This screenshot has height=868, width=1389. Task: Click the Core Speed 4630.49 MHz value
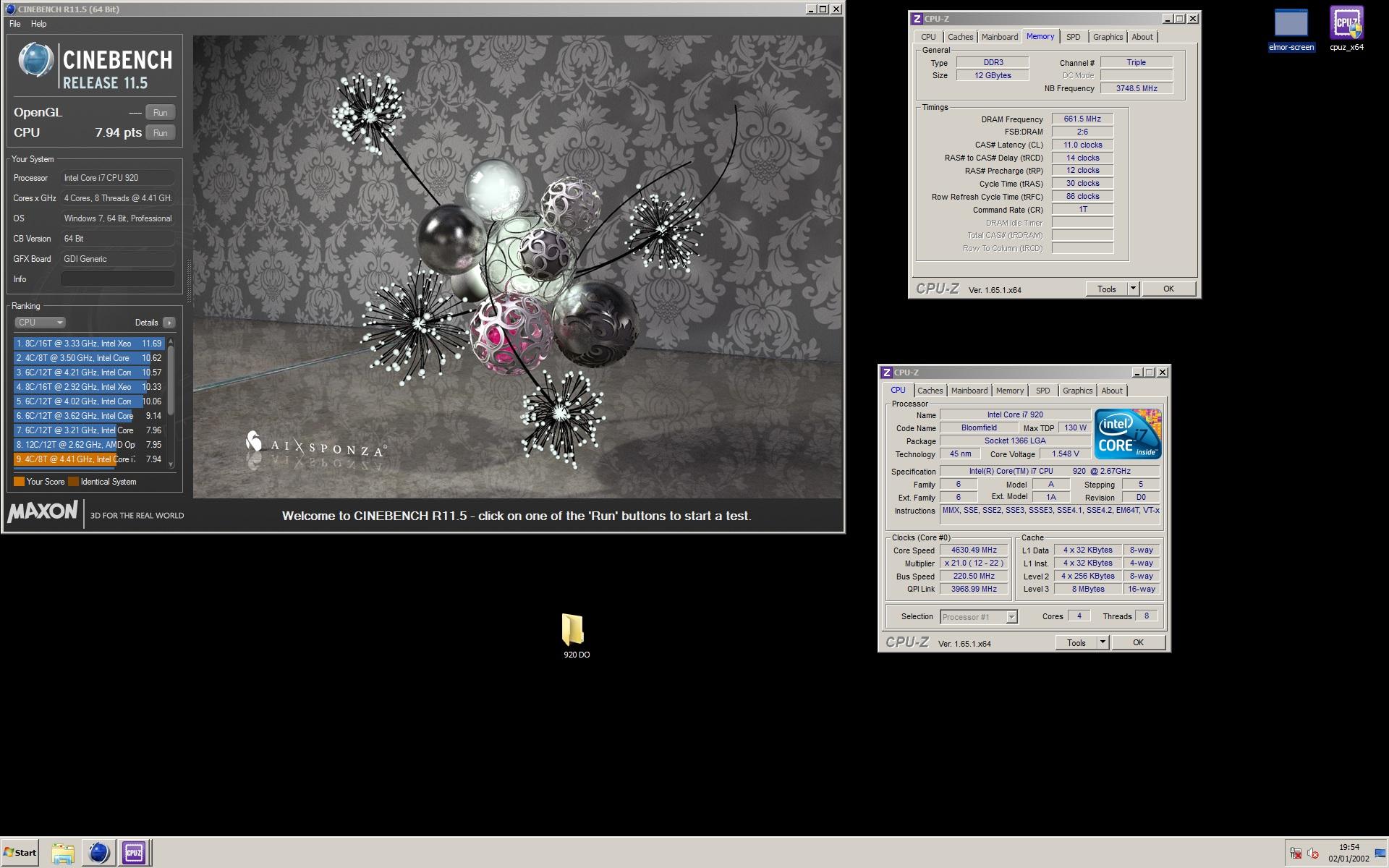[x=974, y=550]
